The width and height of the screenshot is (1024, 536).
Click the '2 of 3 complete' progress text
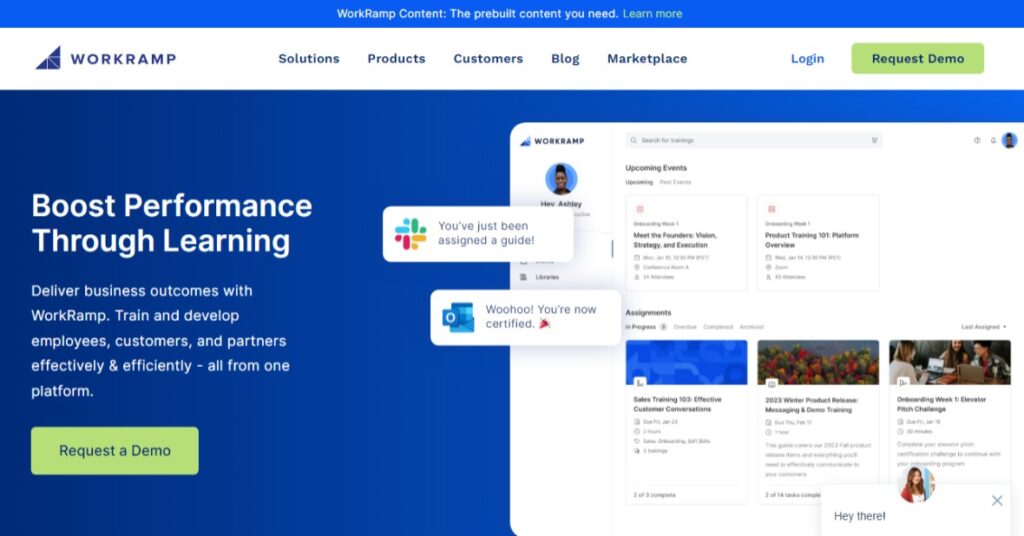pyautogui.click(x=654, y=495)
